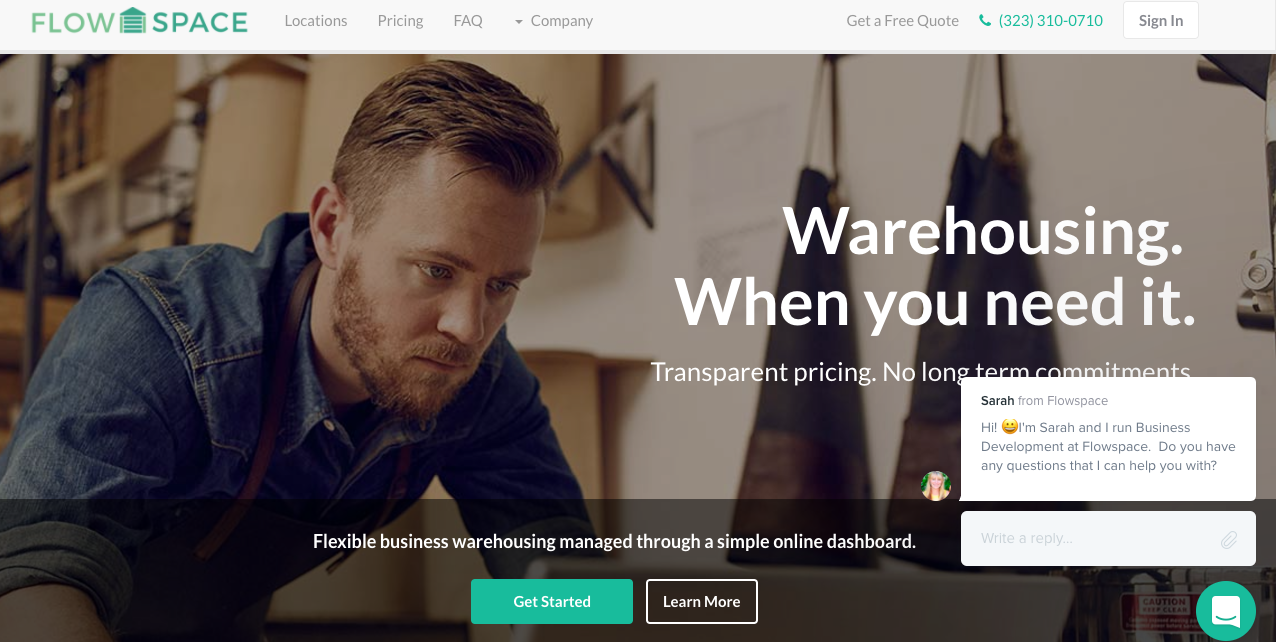Click the Warehousing. When you need it. headline
Viewport: 1276px width, 642px height.
[936, 265]
